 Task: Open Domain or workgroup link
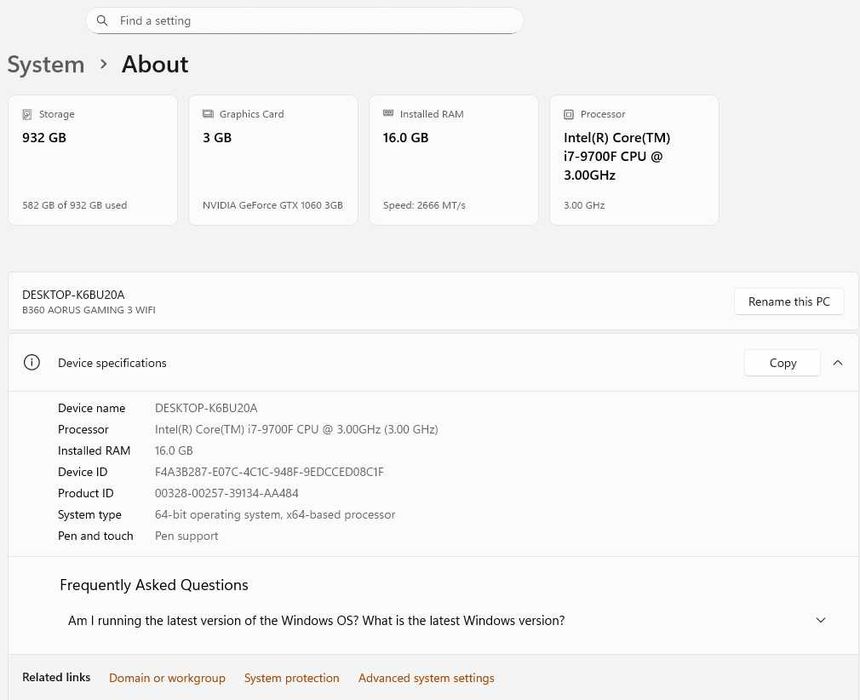pyautogui.click(x=167, y=678)
